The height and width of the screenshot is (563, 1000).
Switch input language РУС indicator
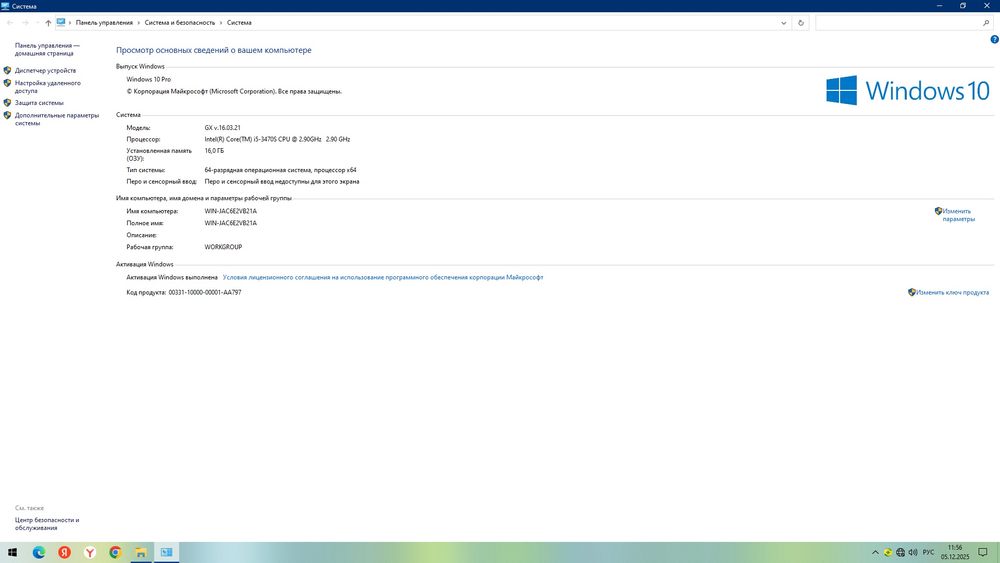pos(929,552)
